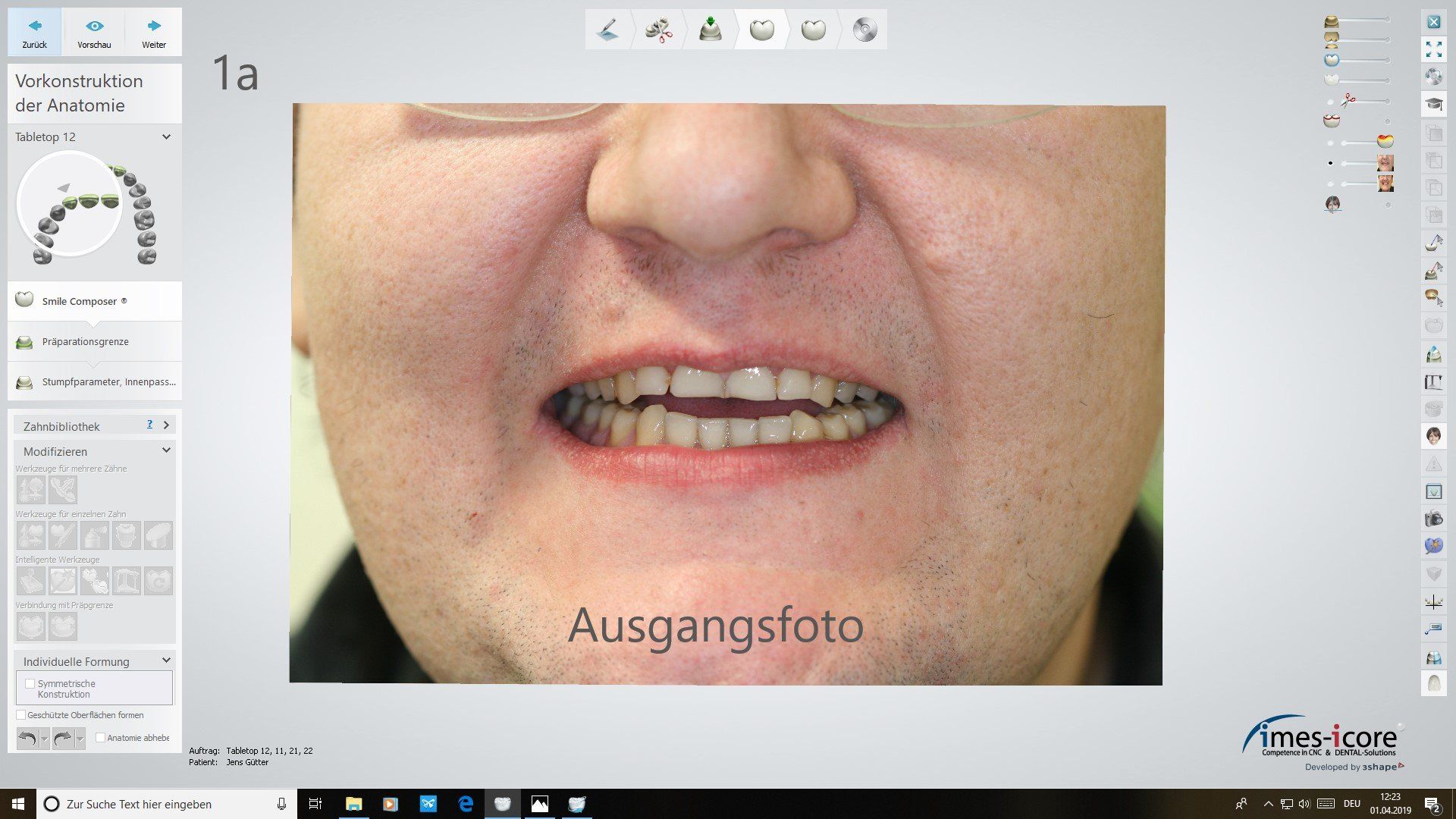The height and width of the screenshot is (819, 1456).
Task: Click the graduation cap training icon
Action: 1433,103
